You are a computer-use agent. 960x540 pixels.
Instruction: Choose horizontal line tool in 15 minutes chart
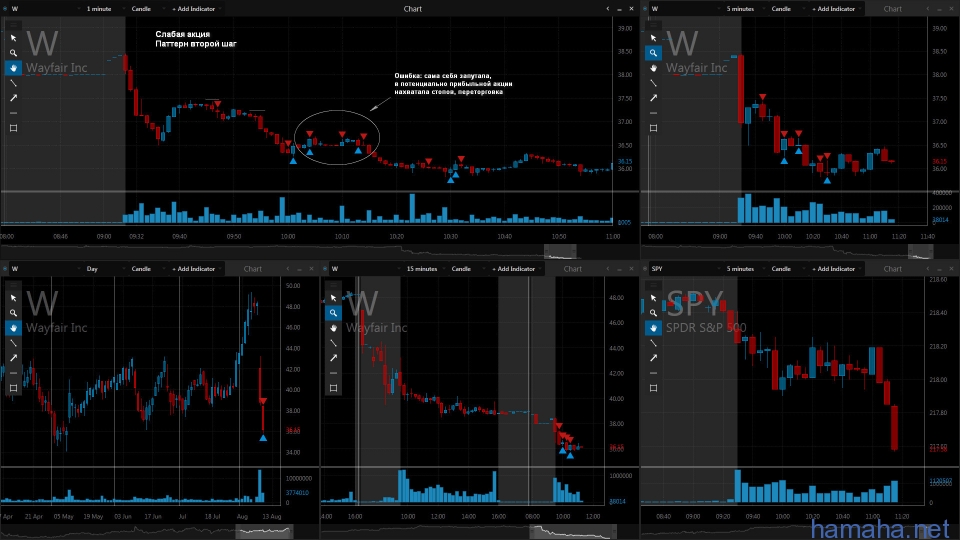click(x=333, y=373)
